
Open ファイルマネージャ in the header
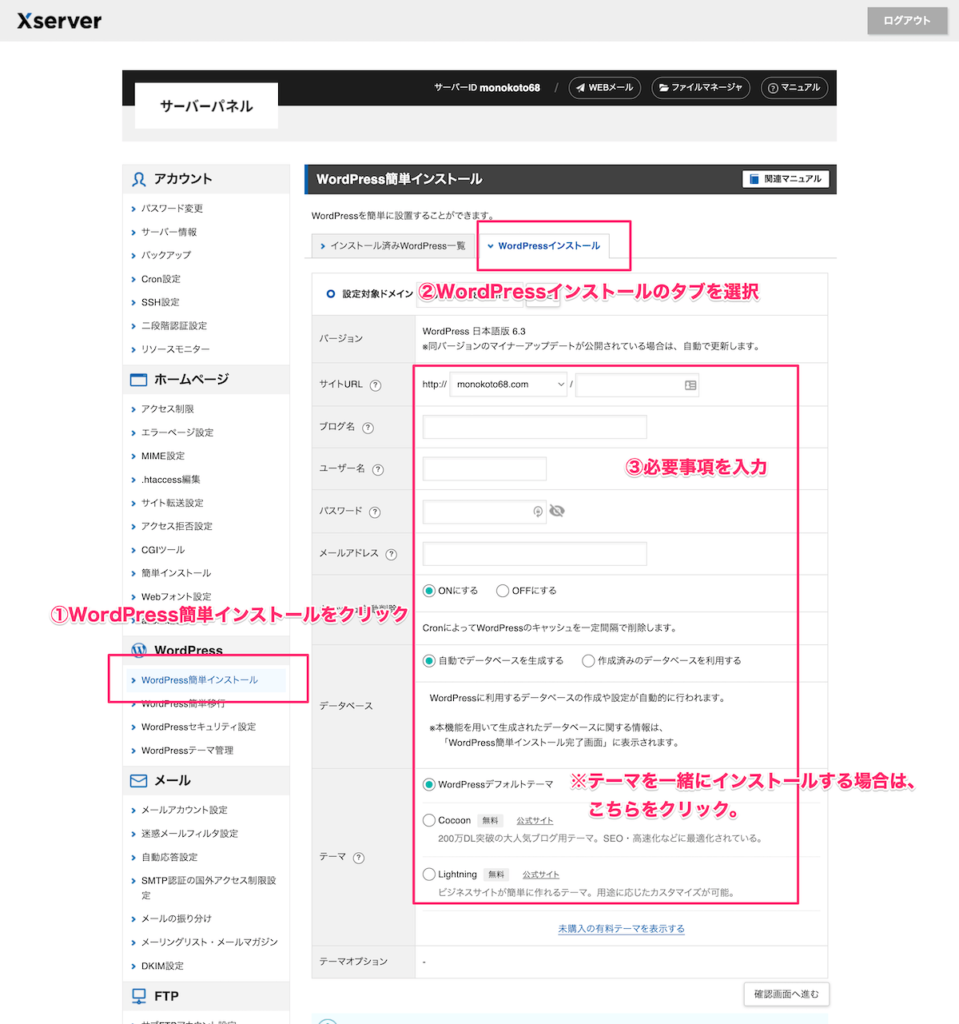702,88
